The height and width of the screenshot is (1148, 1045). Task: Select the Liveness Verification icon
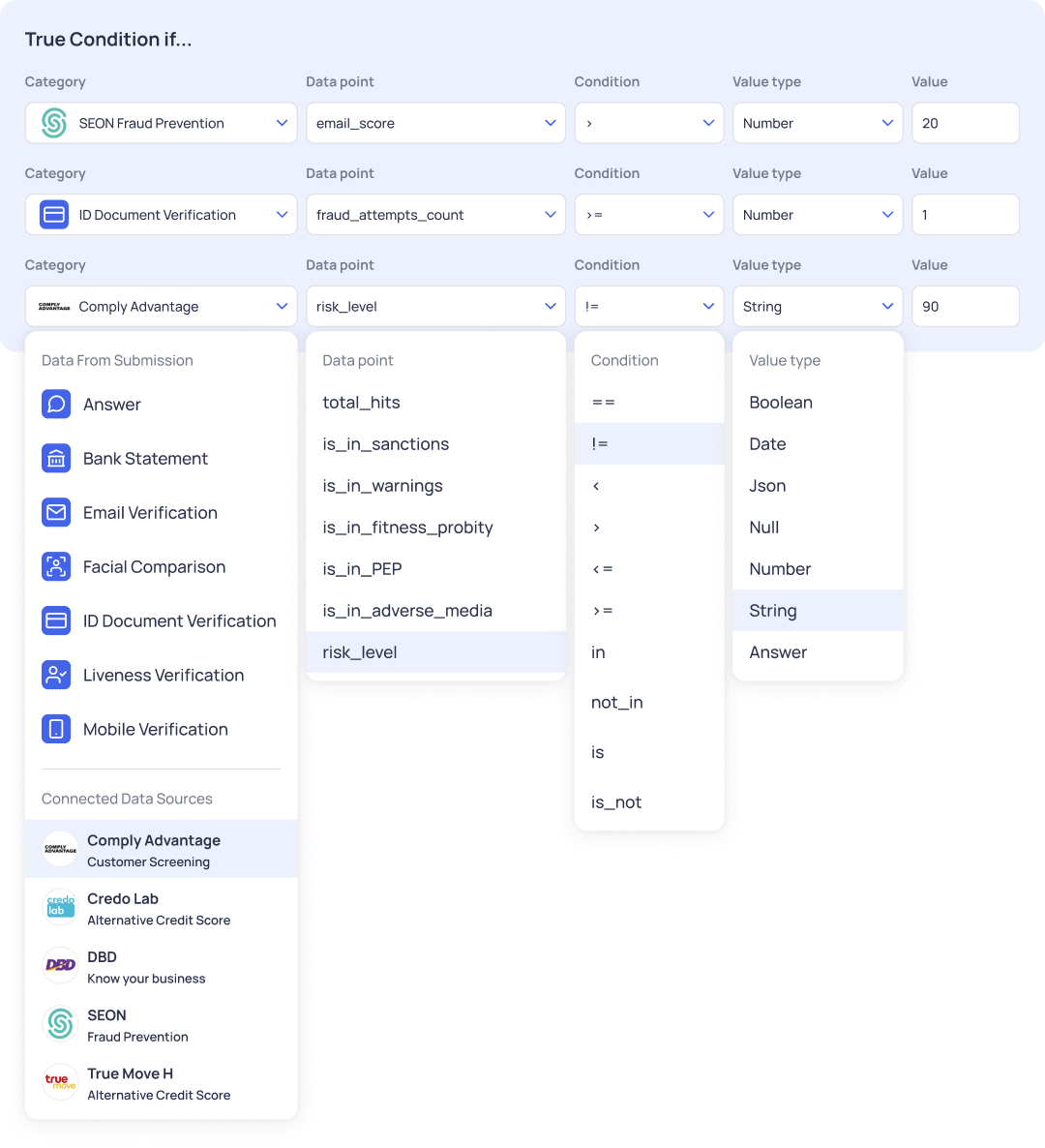56,675
